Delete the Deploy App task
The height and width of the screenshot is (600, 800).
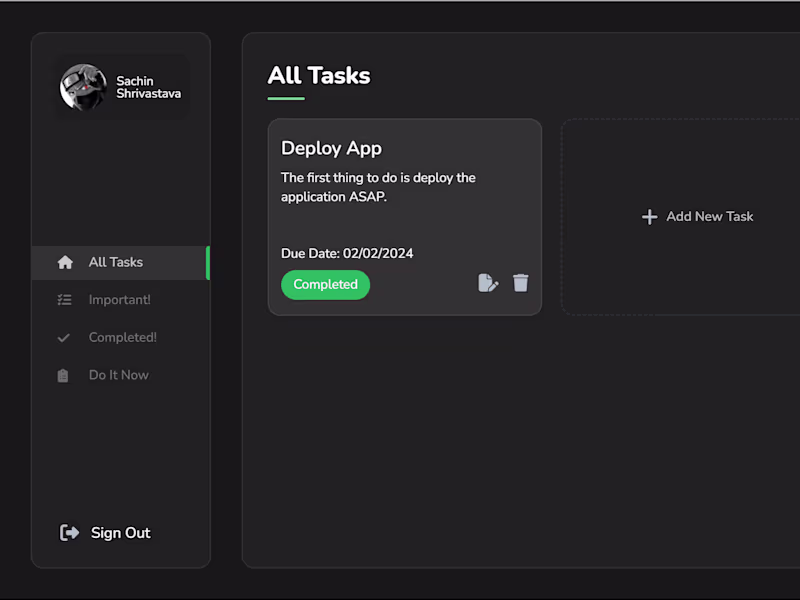[520, 283]
